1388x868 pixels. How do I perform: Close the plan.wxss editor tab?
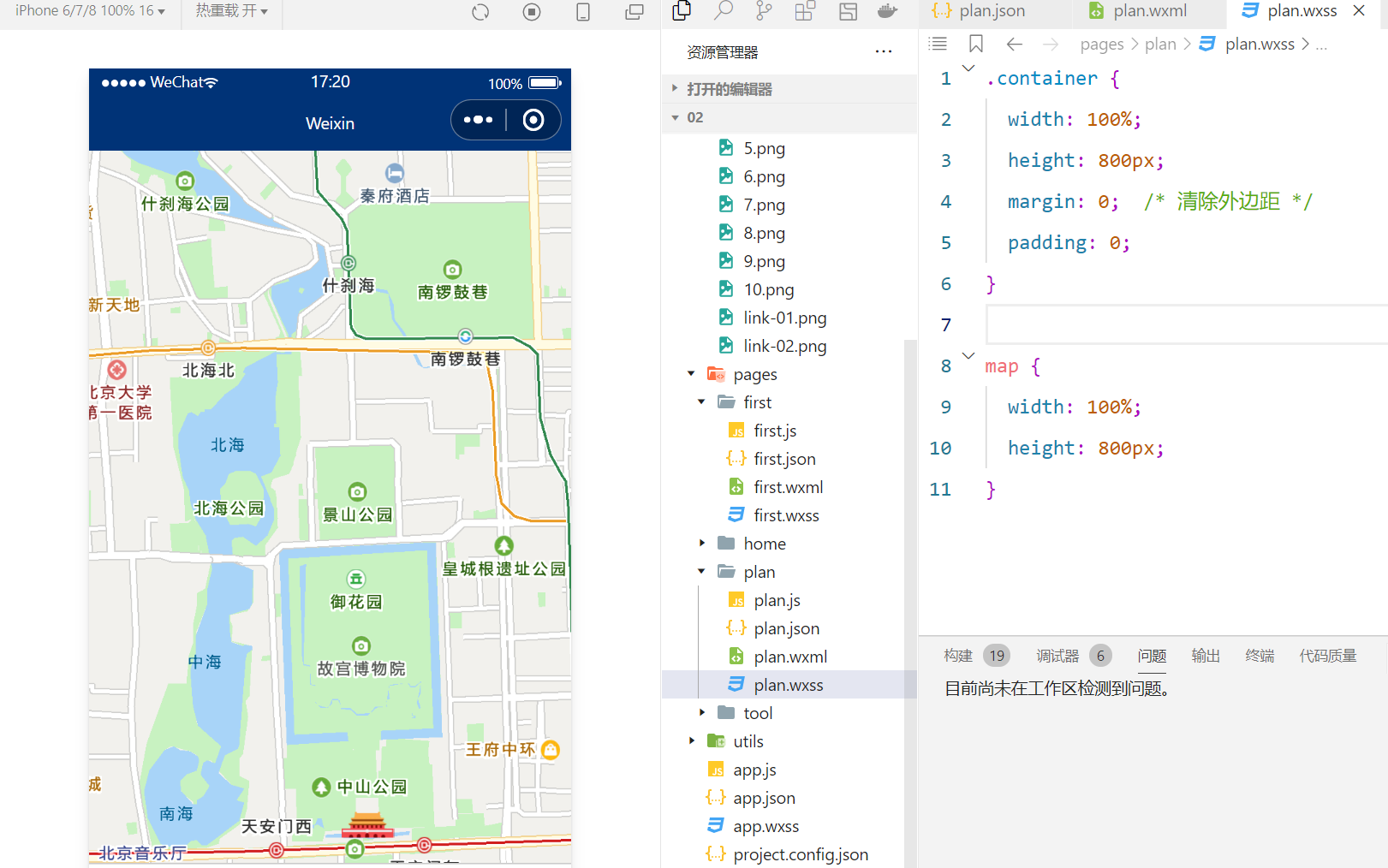[x=1359, y=11]
